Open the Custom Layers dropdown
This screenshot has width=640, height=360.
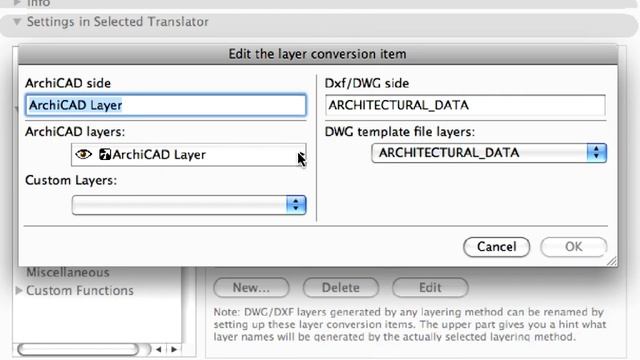[x=189, y=204]
